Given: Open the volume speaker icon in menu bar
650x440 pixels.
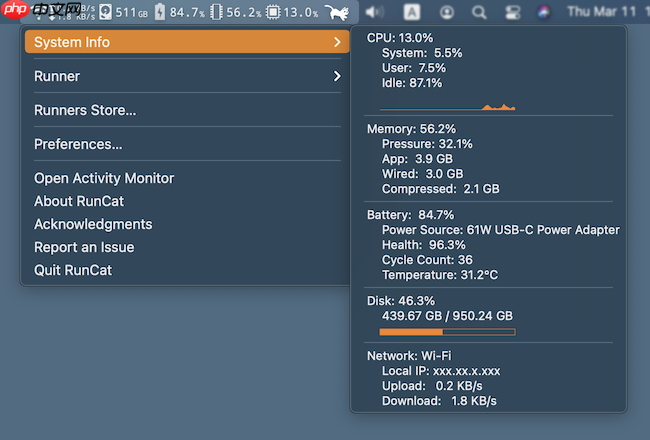Looking at the screenshot, I should click(374, 12).
